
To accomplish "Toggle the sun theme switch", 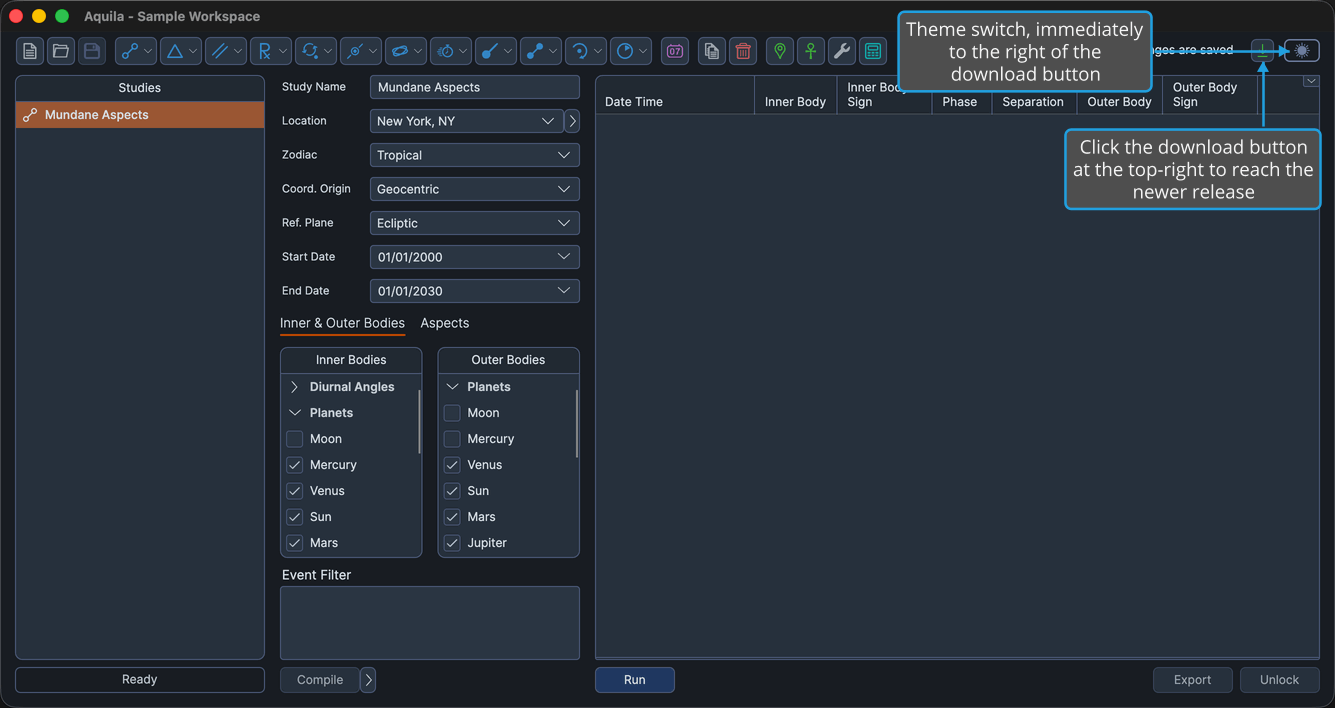I will click(x=1302, y=50).
